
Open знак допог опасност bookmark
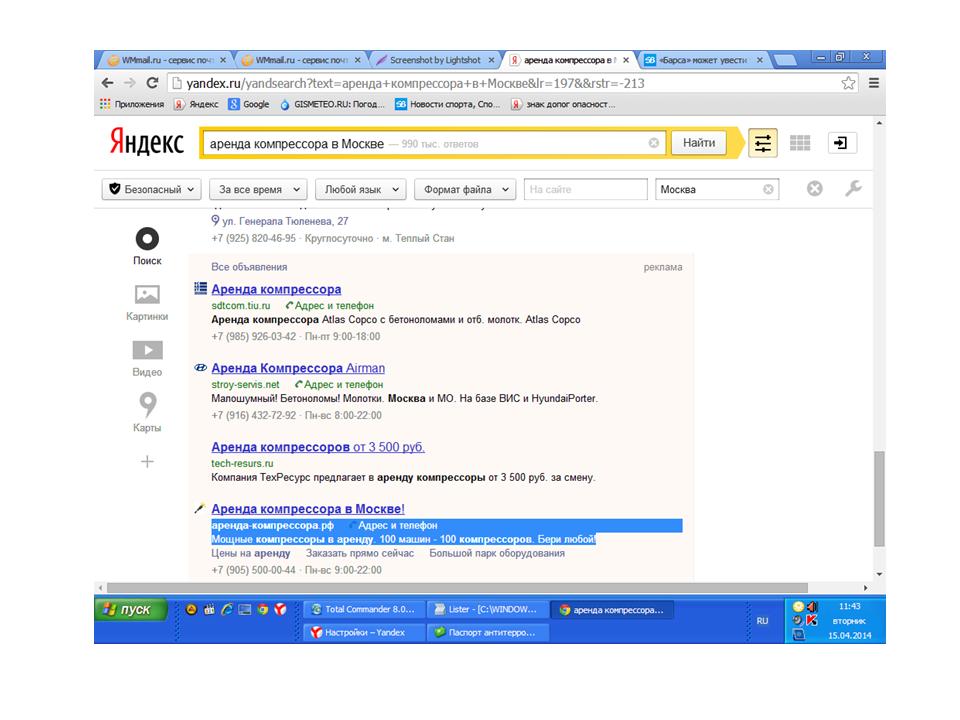(563, 104)
